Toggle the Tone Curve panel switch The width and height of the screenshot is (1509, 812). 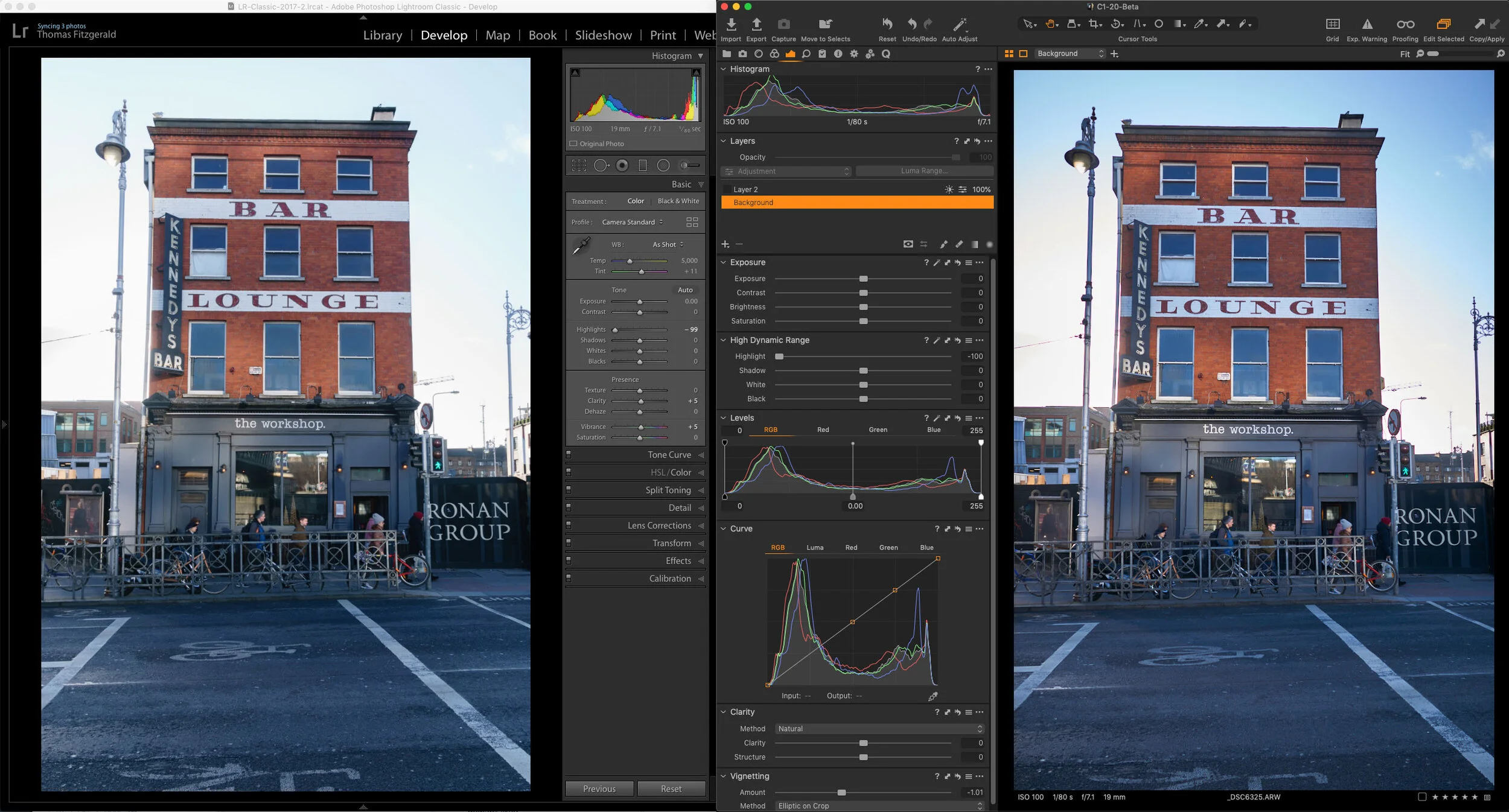[569, 454]
